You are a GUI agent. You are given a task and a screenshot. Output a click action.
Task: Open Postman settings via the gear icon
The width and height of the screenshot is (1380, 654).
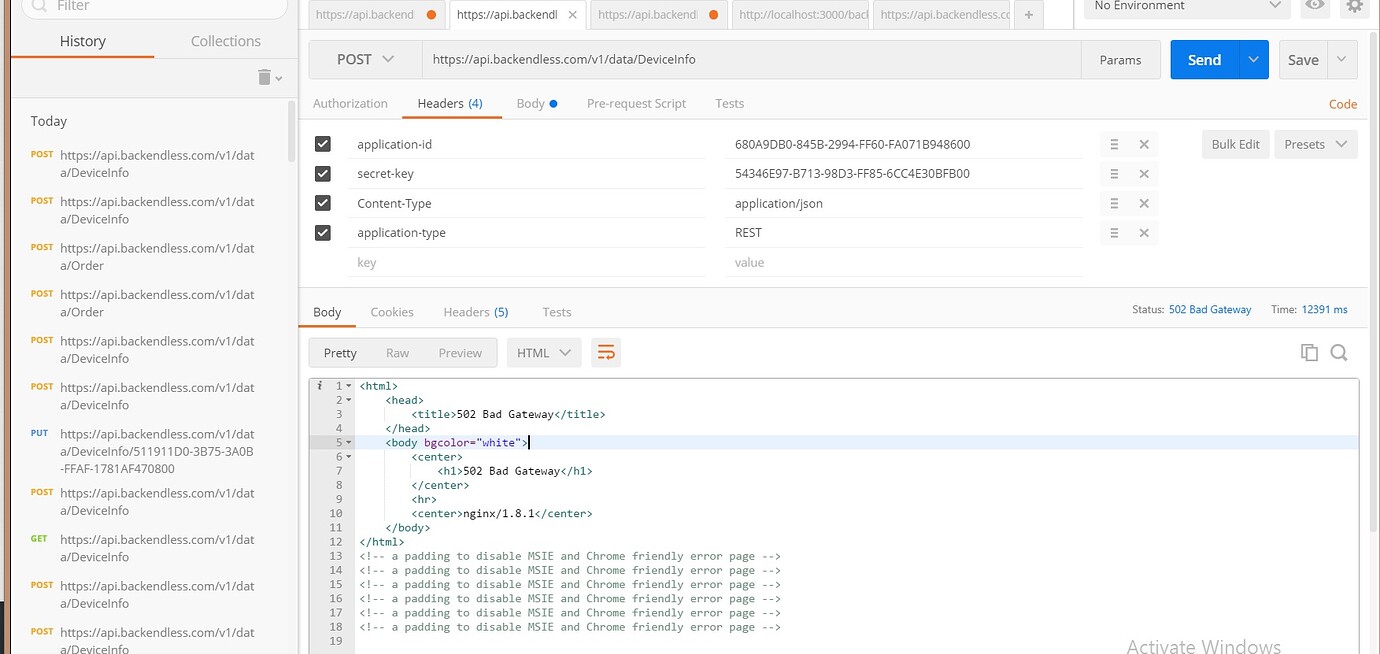point(1355,8)
